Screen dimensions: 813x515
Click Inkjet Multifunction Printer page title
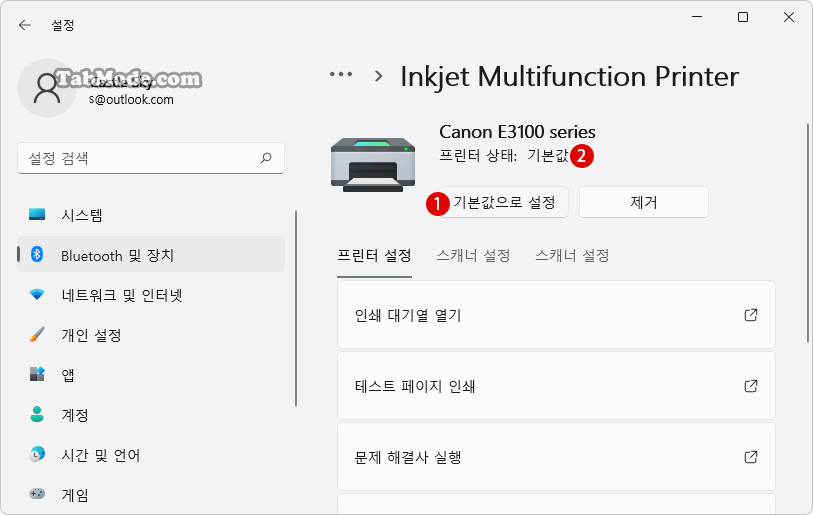click(569, 77)
